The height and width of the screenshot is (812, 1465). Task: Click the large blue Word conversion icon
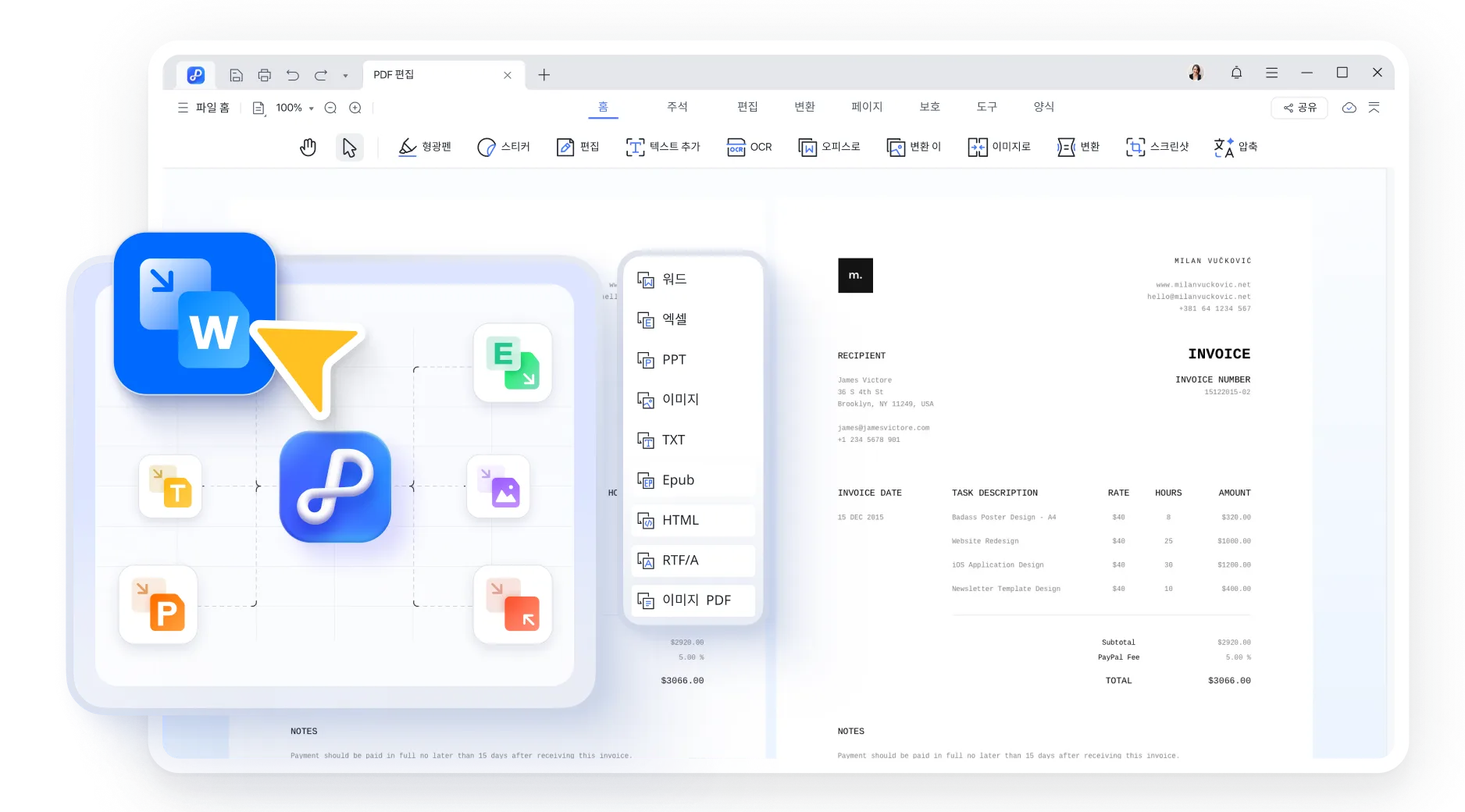coord(194,313)
